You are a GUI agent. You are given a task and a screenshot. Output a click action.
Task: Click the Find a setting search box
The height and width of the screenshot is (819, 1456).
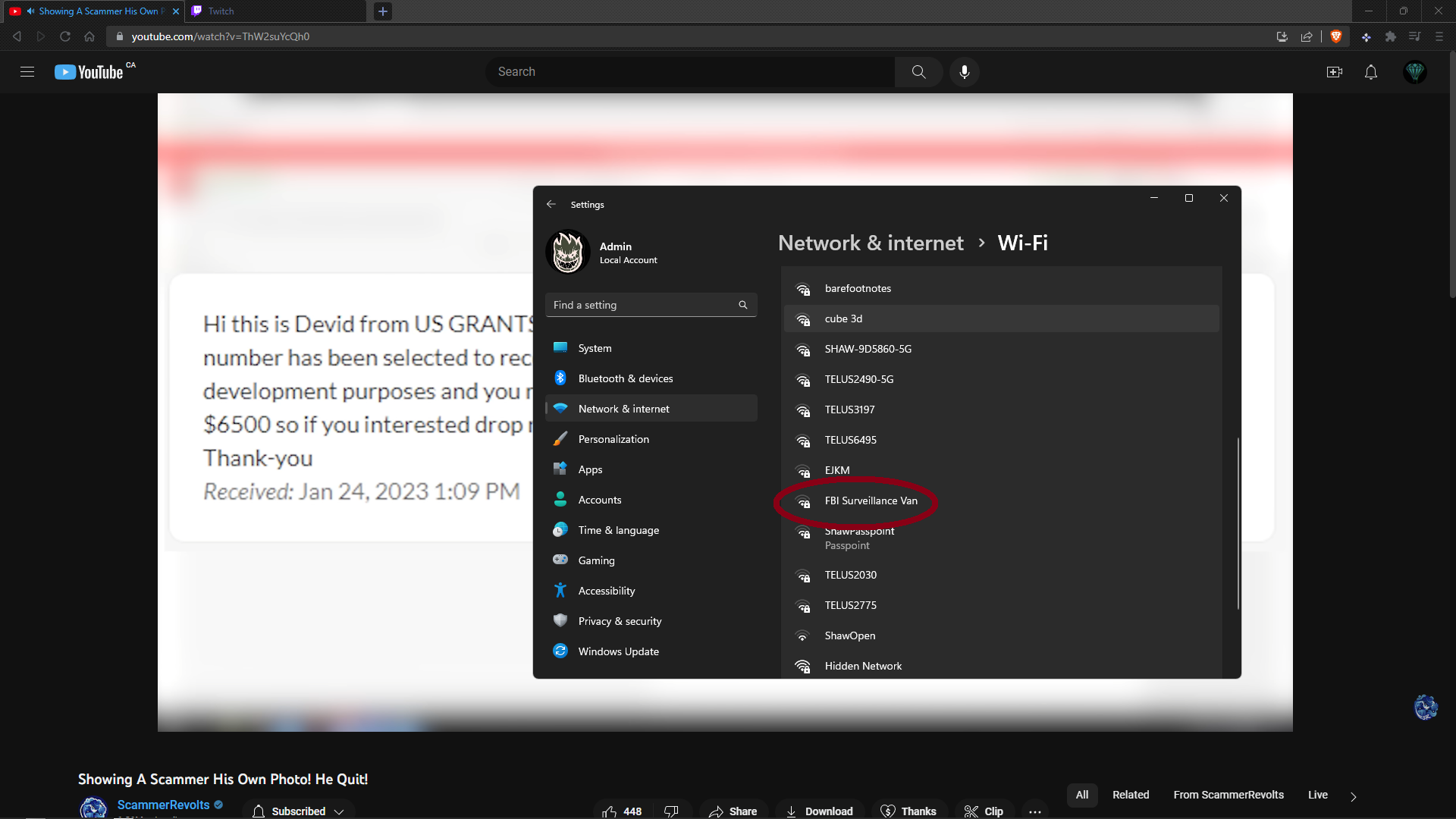coord(651,305)
